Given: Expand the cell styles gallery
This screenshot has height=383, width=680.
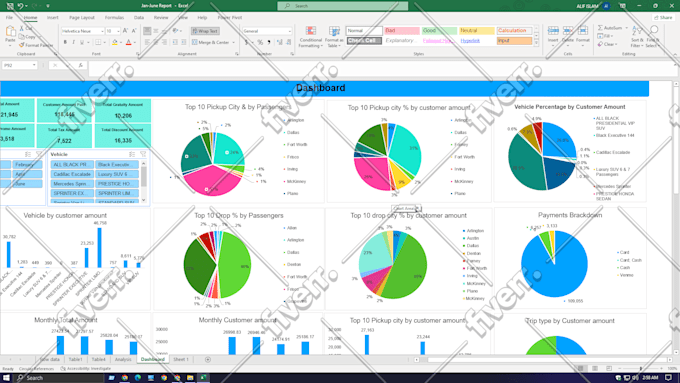Looking at the screenshot, I should pos(536,43).
